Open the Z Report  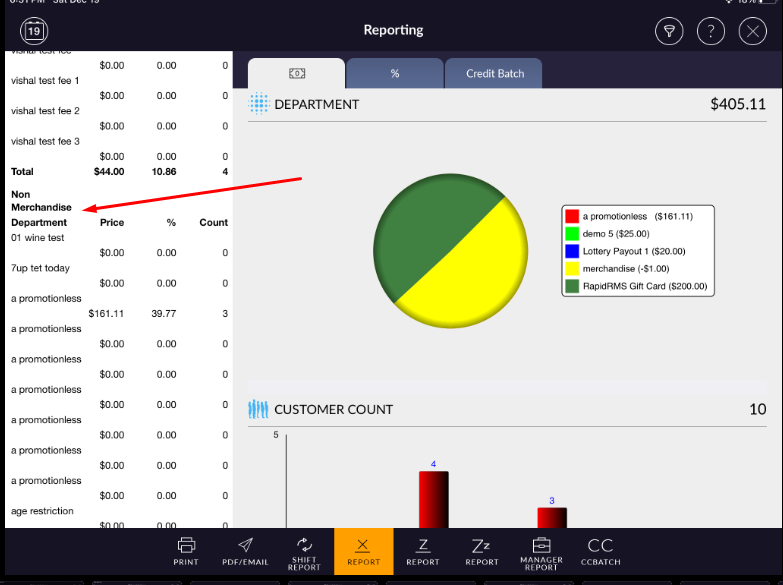click(x=422, y=551)
